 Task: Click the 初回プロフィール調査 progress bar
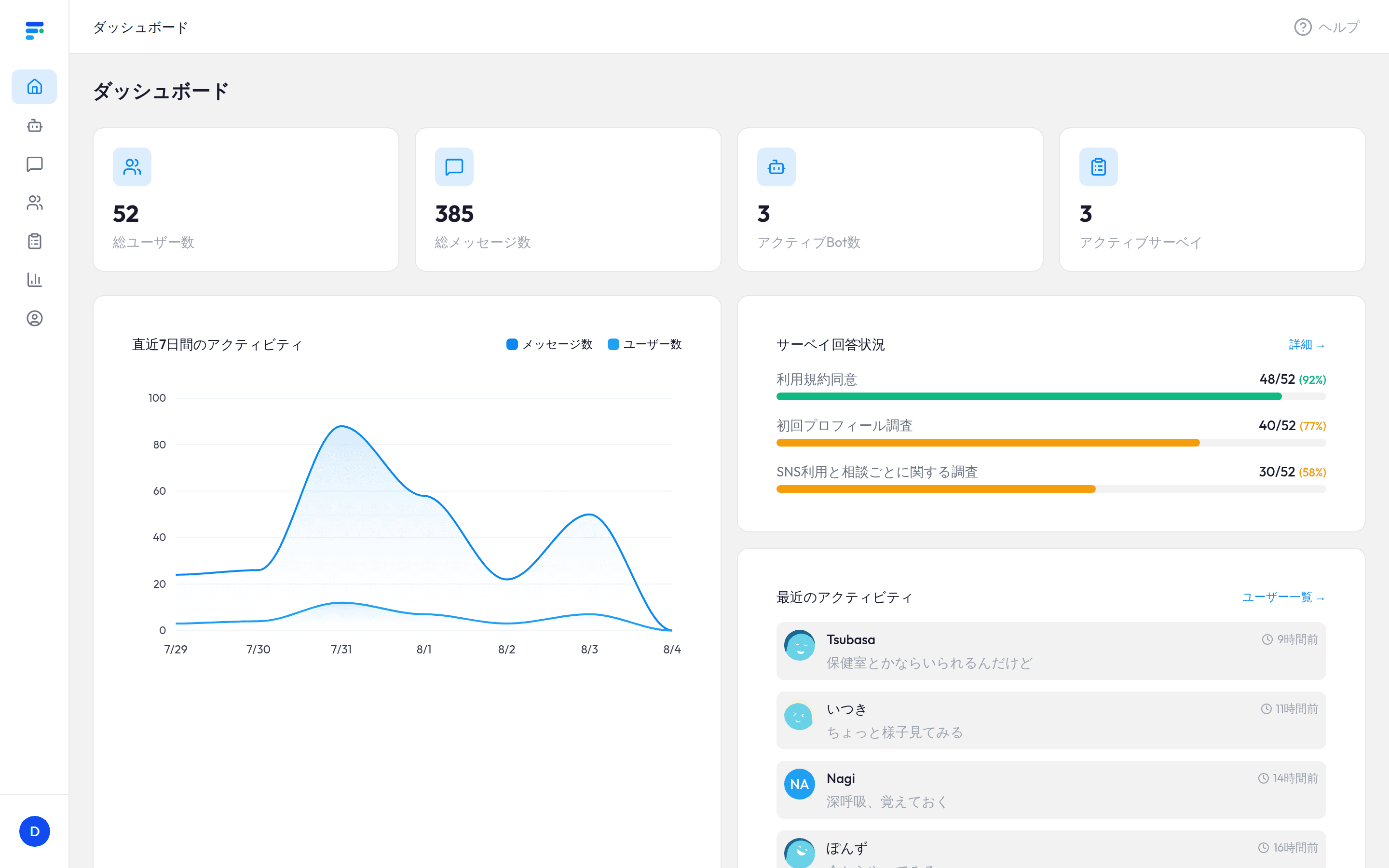click(x=1051, y=443)
